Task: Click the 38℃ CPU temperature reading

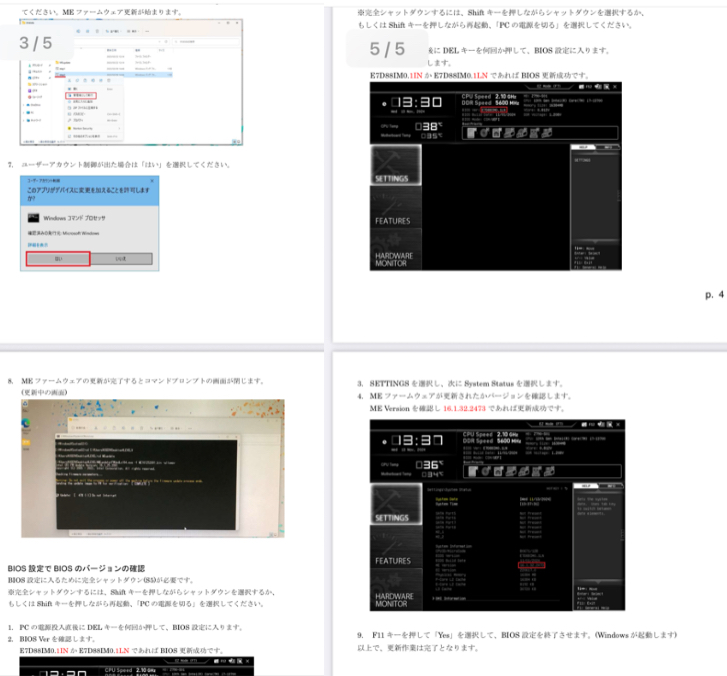Action: 429,126
